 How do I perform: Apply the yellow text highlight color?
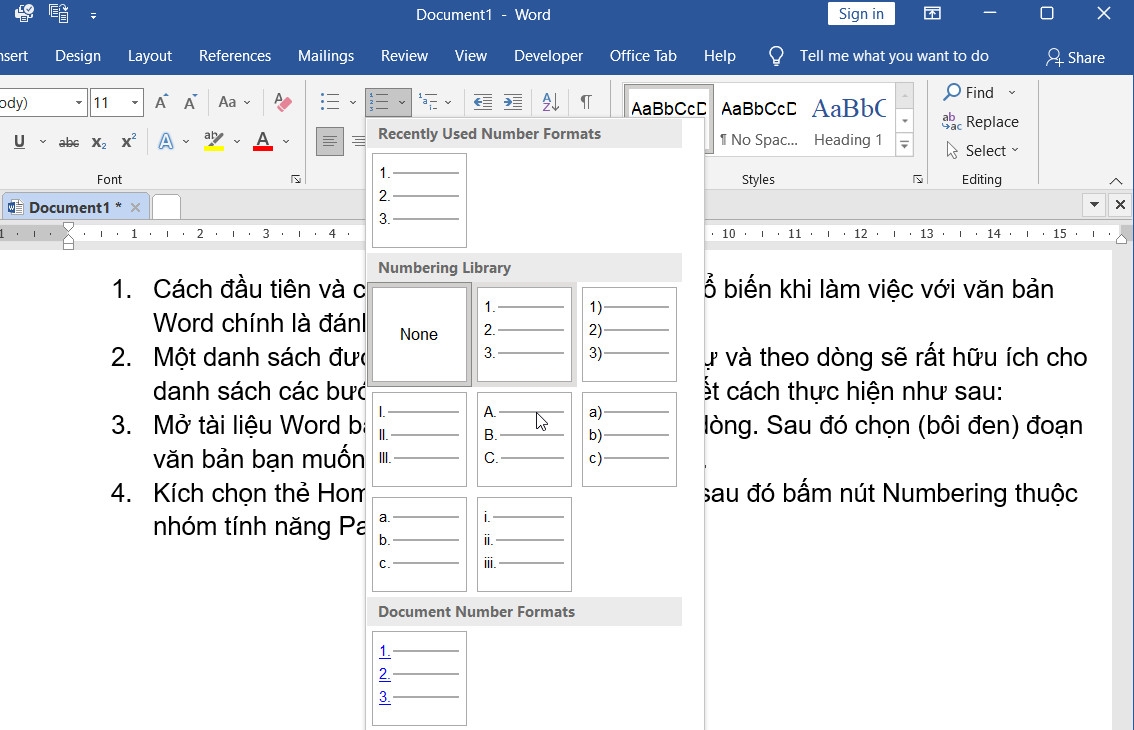(x=214, y=141)
